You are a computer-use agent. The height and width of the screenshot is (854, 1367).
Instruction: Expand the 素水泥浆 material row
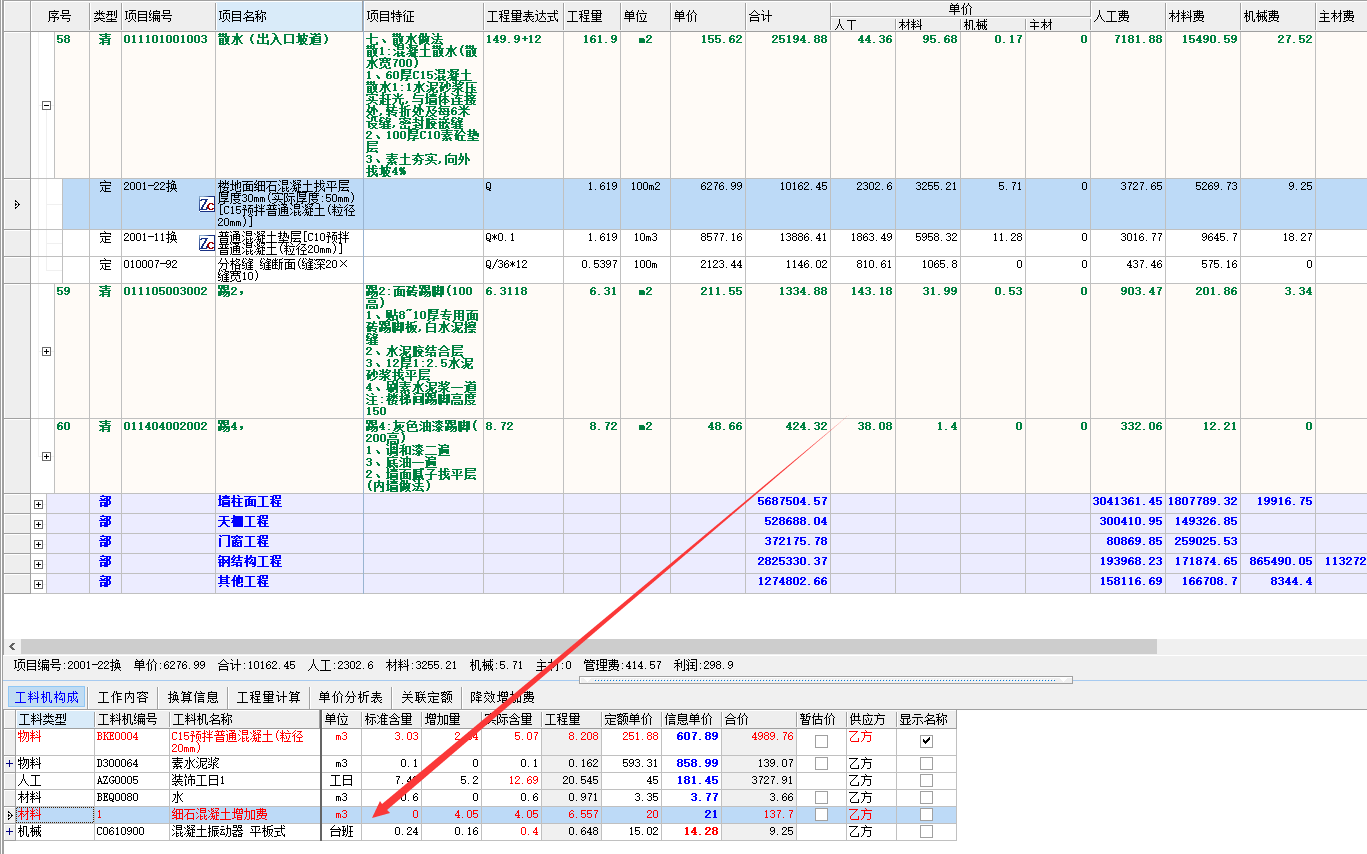10,763
